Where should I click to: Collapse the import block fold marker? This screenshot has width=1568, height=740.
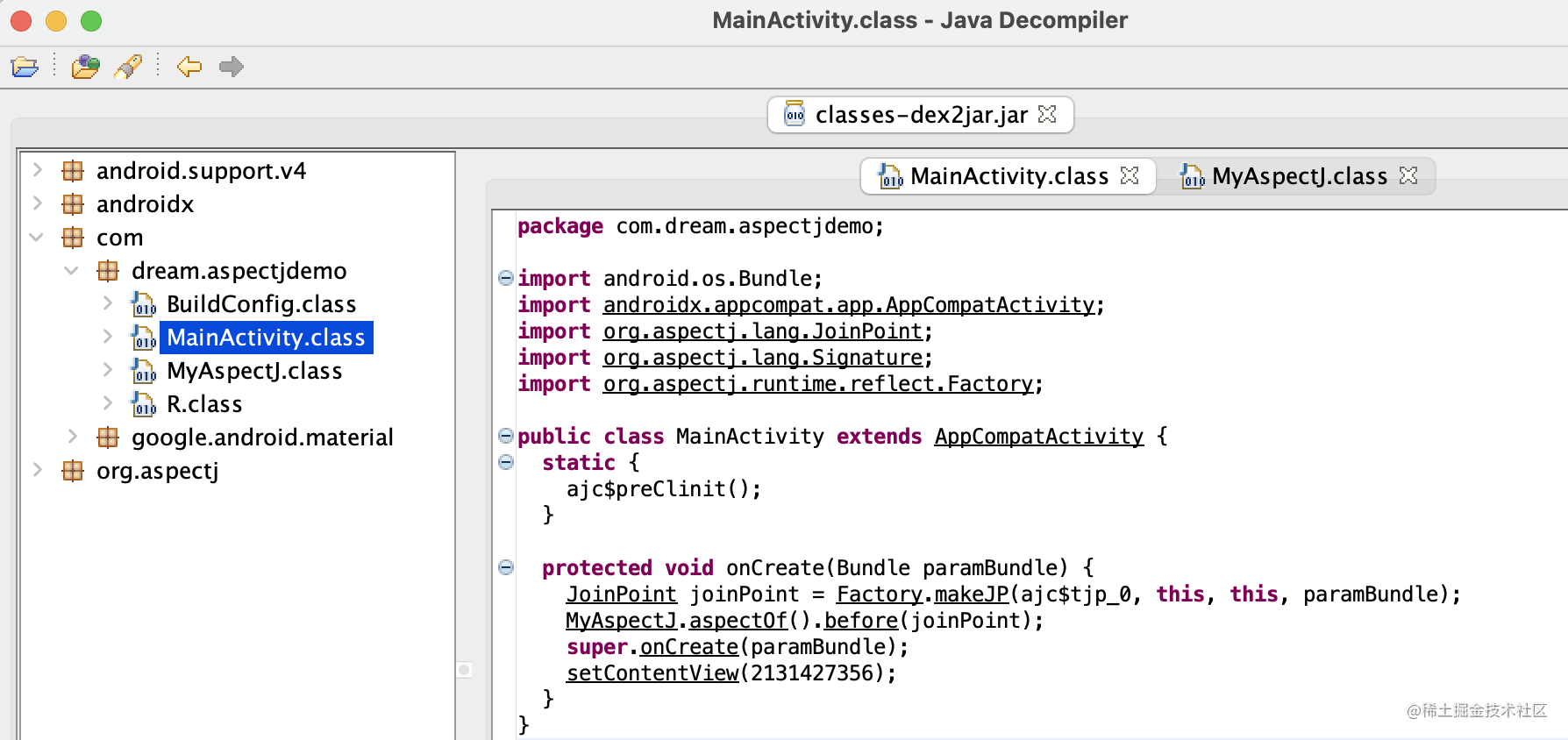[506, 278]
